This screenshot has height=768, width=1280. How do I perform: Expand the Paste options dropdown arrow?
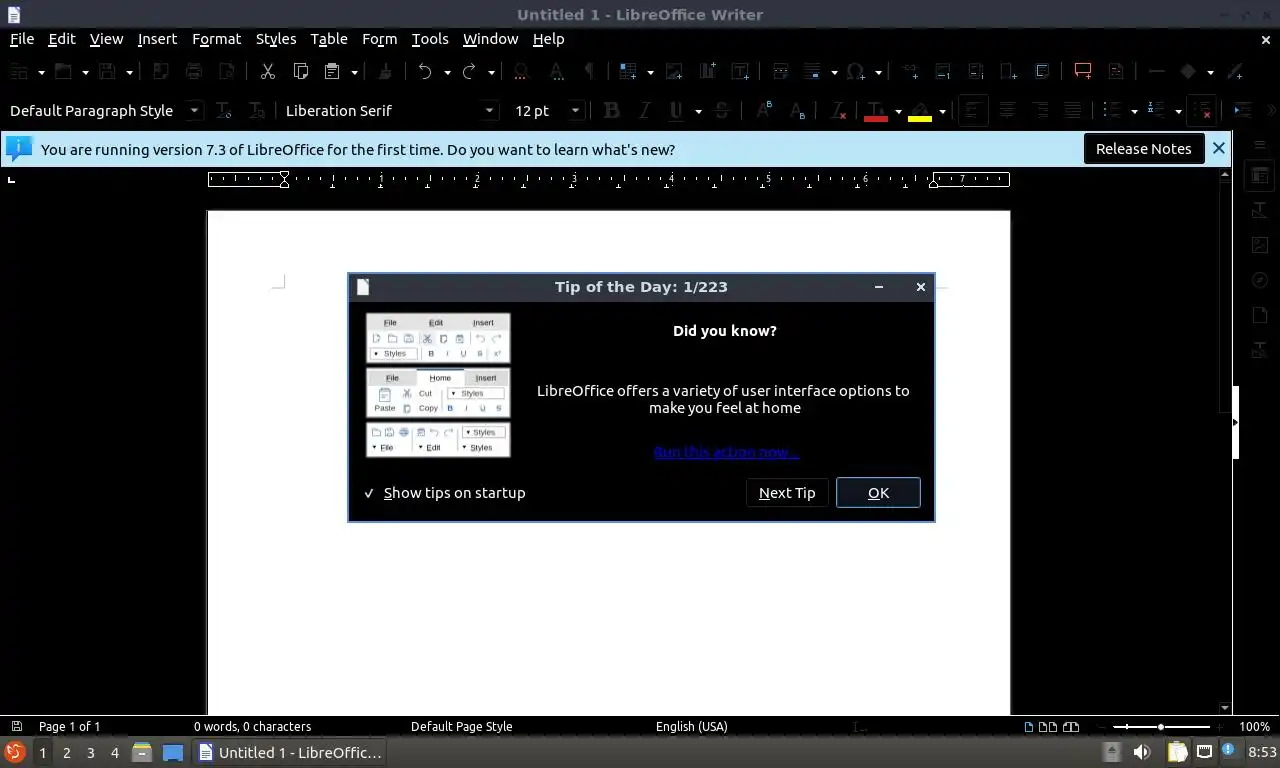354,72
